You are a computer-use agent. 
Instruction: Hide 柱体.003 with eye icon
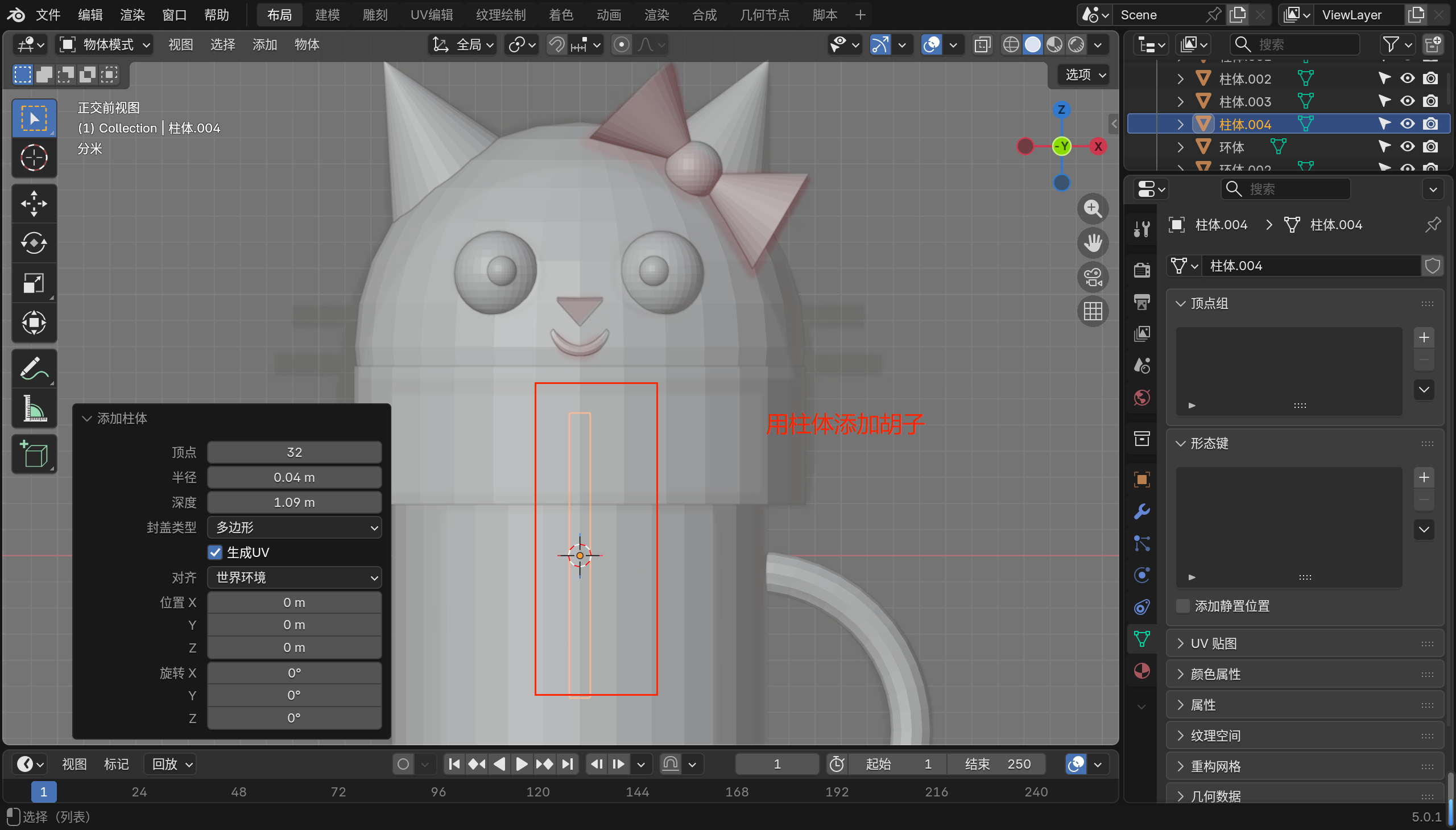1407,101
